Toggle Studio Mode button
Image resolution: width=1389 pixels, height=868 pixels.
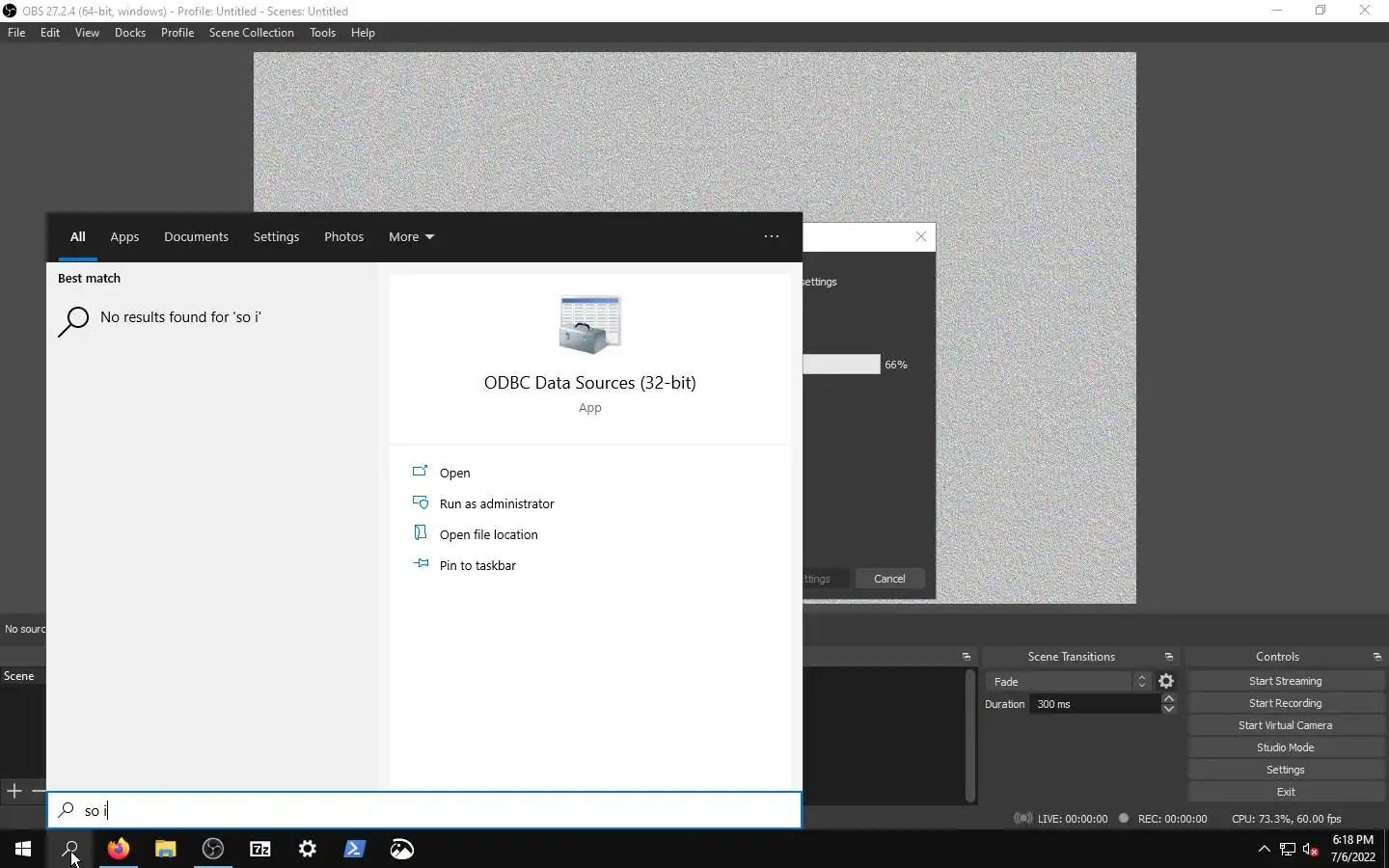pyautogui.click(x=1286, y=747)
